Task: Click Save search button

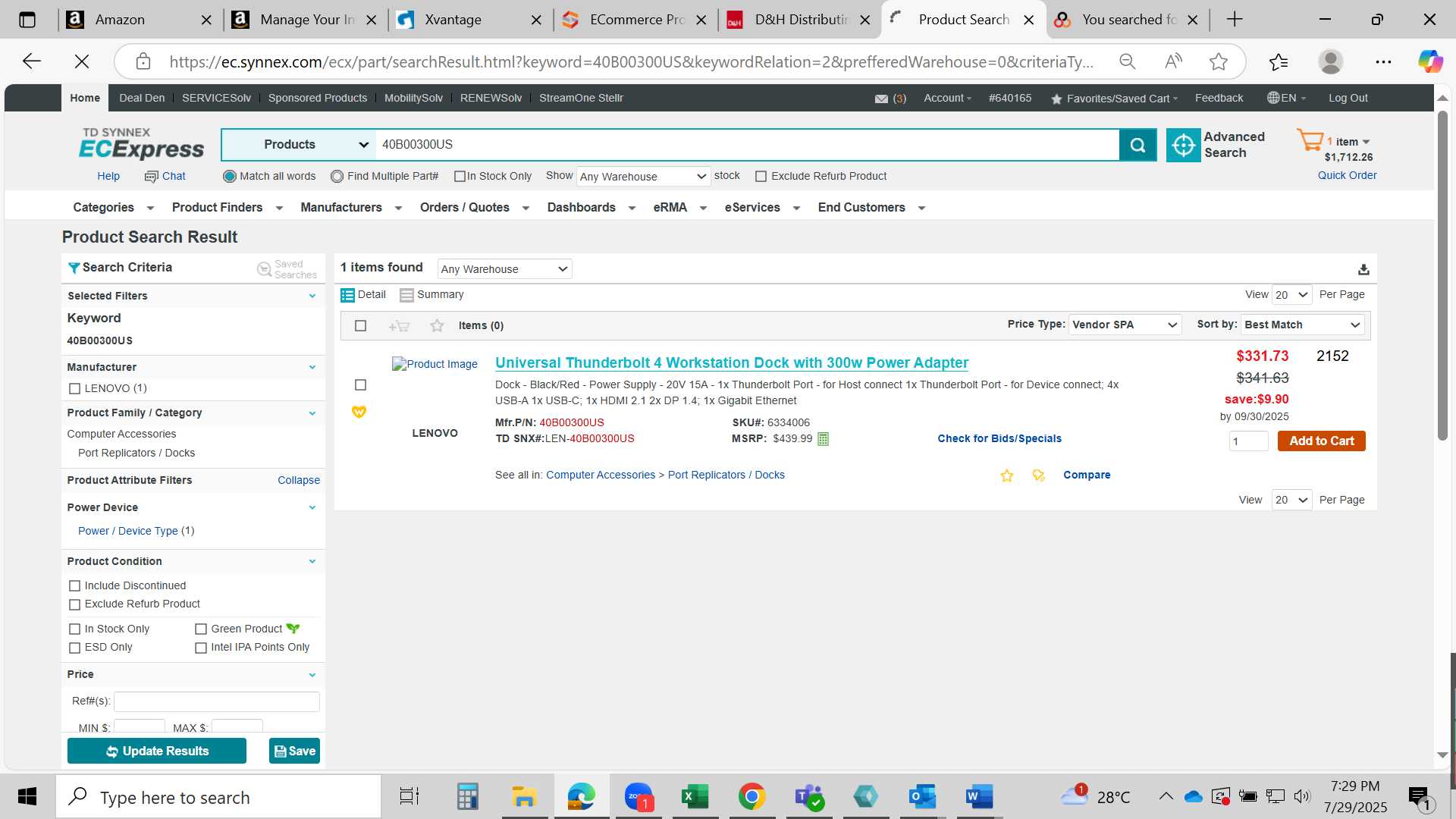Action: (294, 752)
